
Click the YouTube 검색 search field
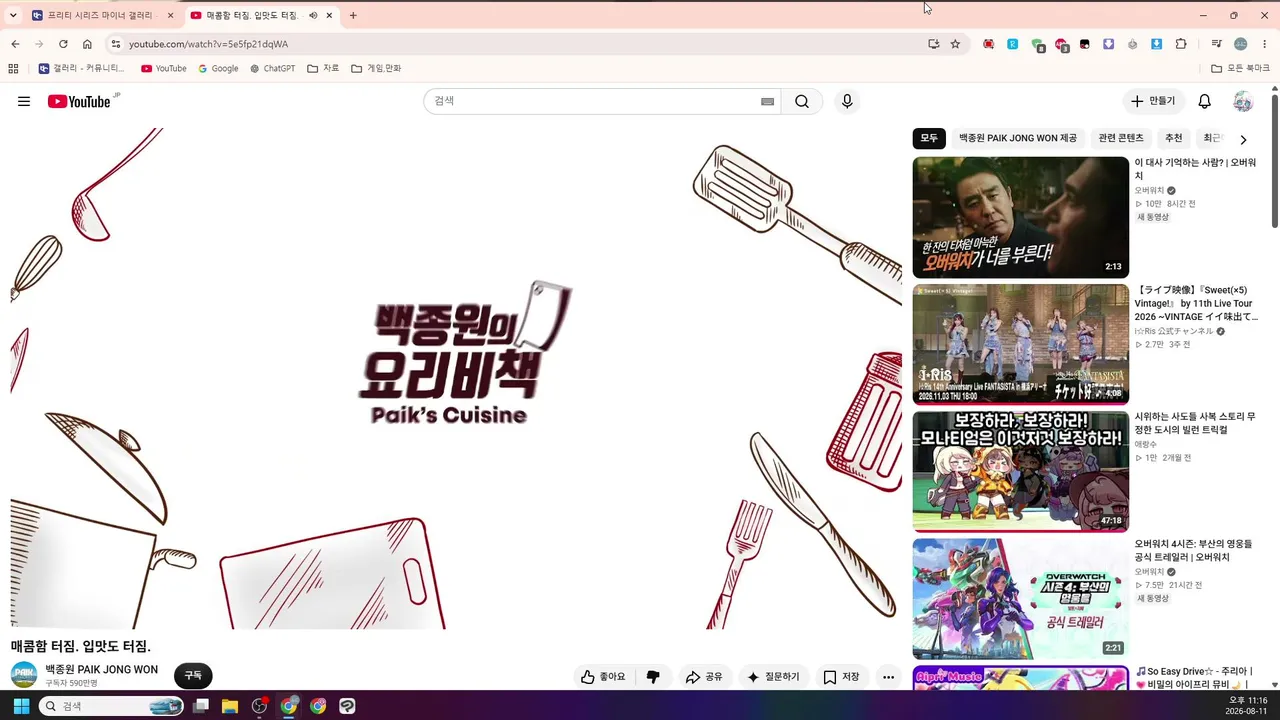pos(591,101)
